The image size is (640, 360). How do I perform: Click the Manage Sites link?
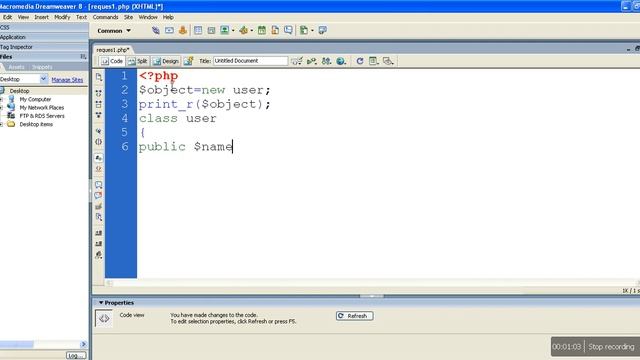pyautogui.click(x=67, y=80)
